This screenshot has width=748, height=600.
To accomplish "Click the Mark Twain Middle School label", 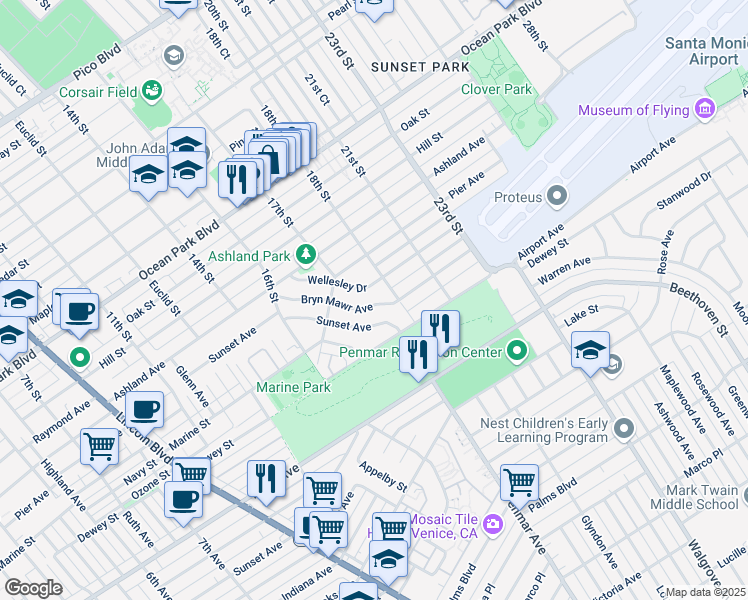I will (695, 497).
